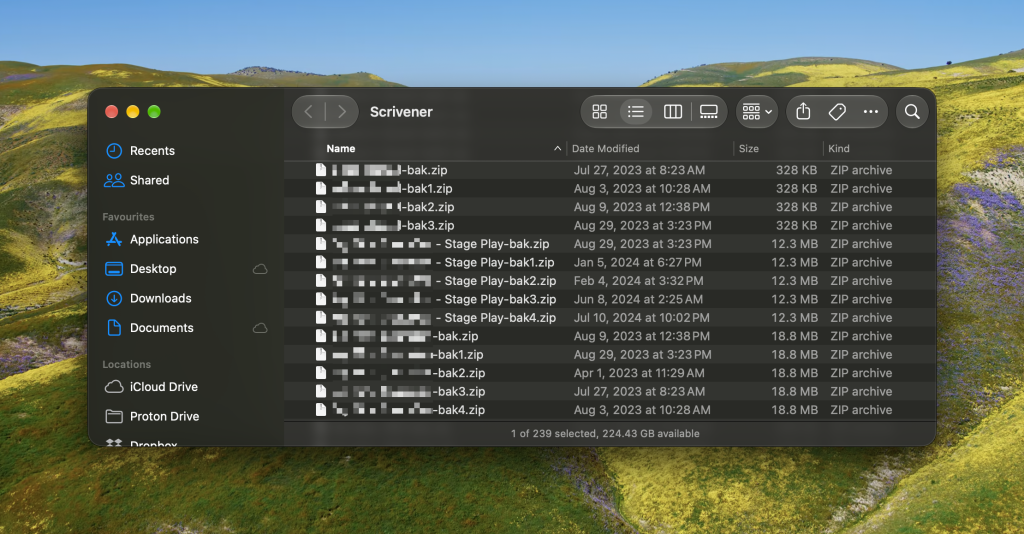Go forward using the right chevron button
1024x534 pixels.
[x=342, y=112]
